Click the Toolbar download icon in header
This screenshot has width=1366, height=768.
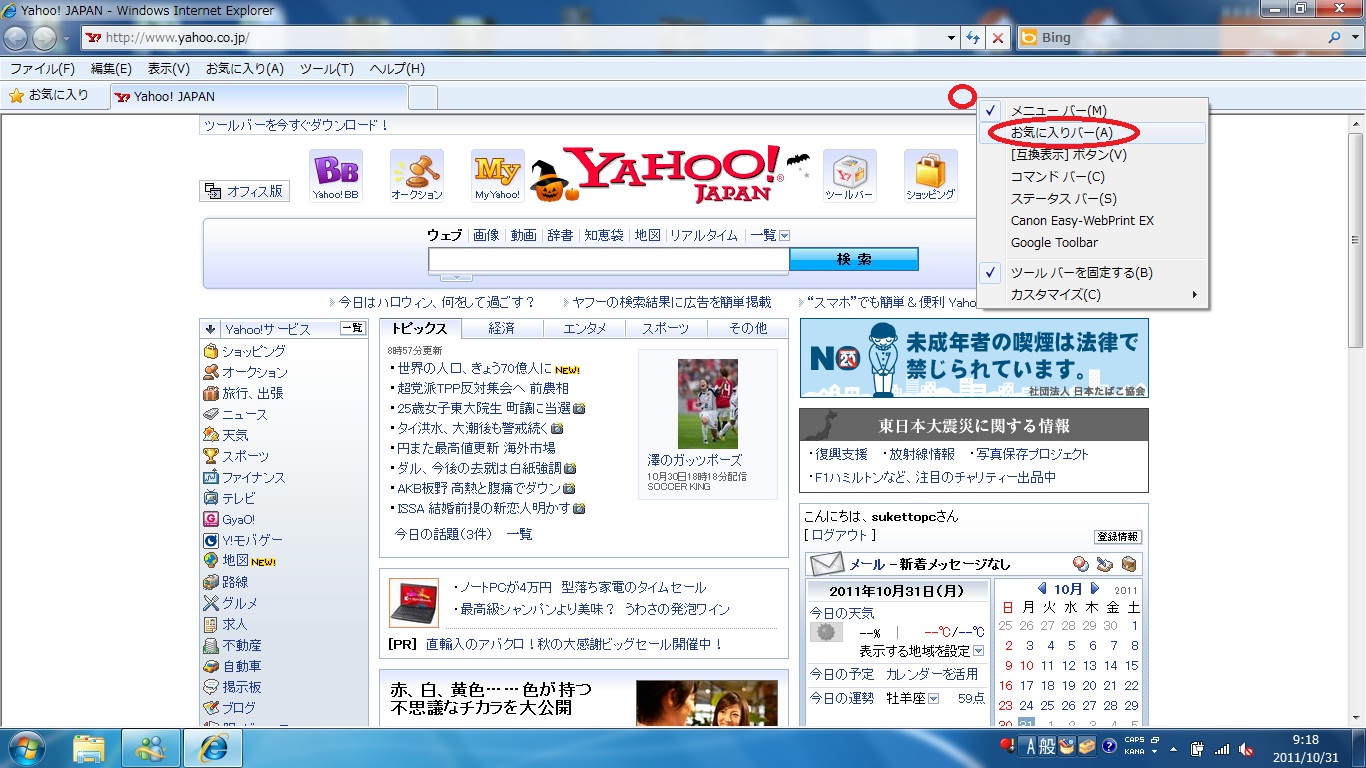tap(850, 175)
